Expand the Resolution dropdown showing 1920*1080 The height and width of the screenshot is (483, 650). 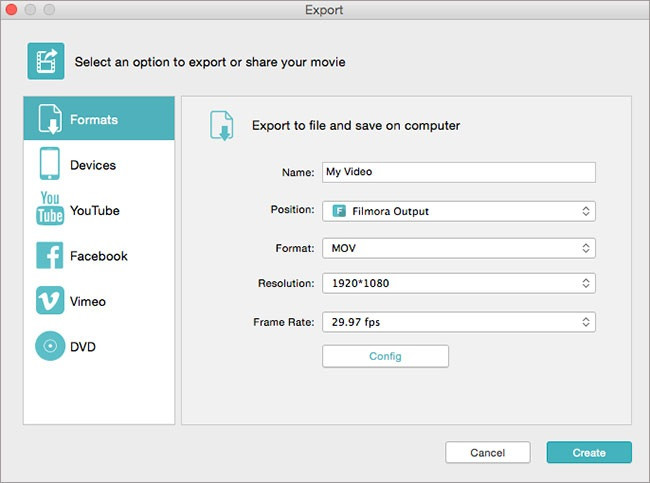(x=458, y=284)
